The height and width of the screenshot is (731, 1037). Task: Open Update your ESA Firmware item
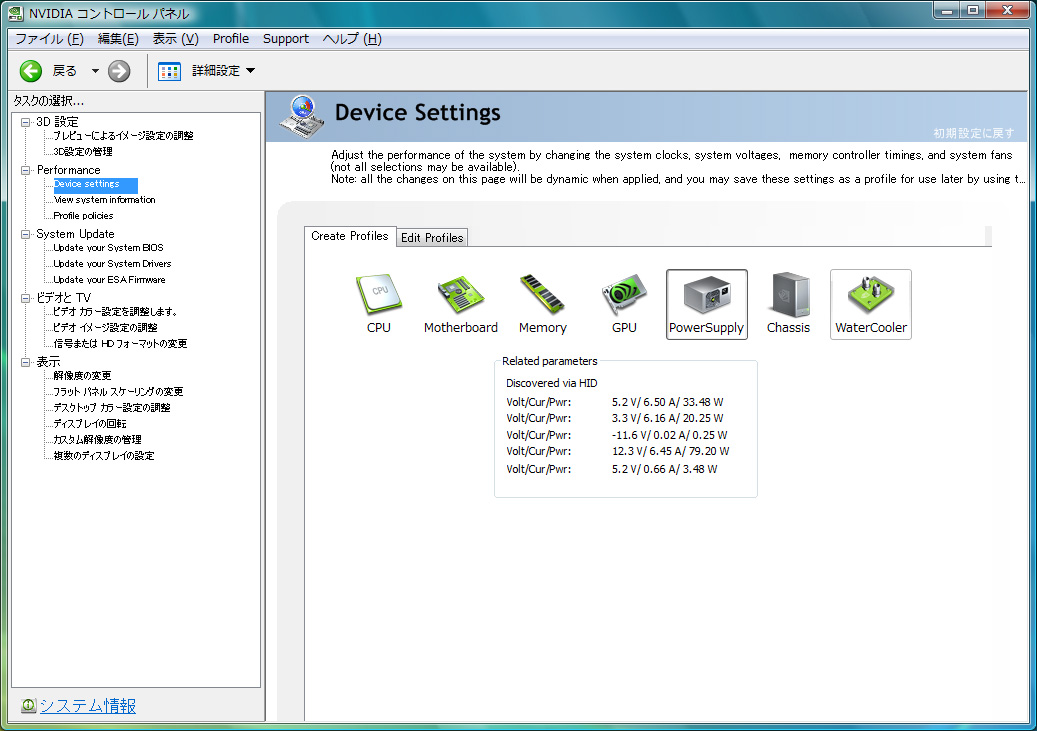coord(109,280)
